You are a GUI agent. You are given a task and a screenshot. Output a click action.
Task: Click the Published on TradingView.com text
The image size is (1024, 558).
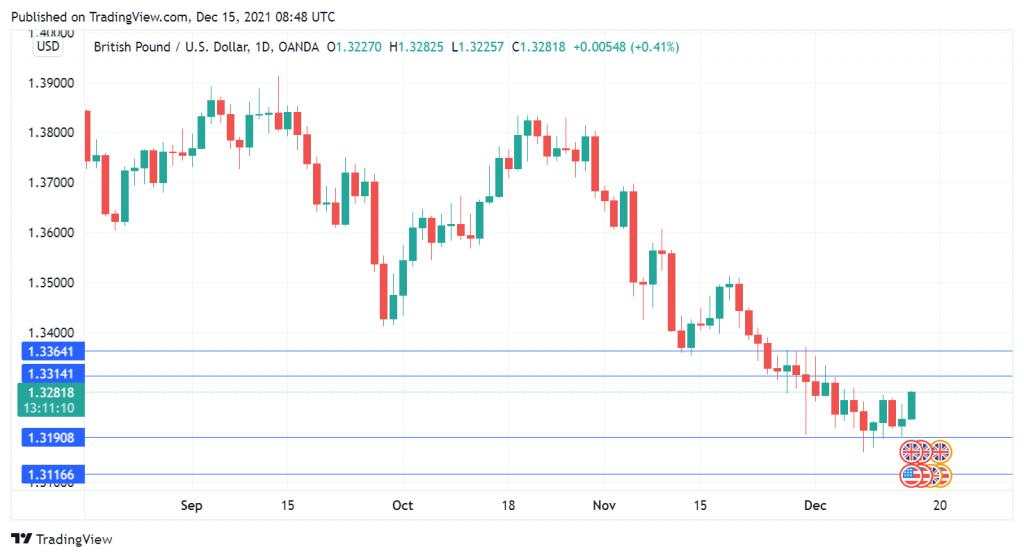coord(173,16)
